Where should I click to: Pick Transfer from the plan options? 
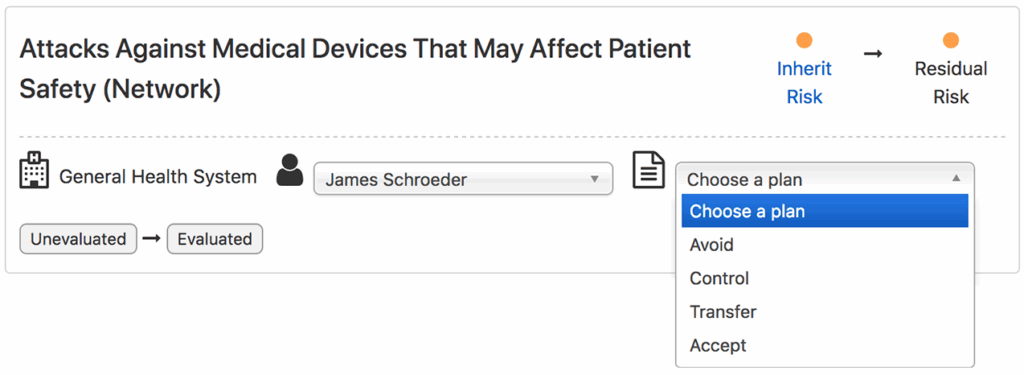(x=825, y=312)
